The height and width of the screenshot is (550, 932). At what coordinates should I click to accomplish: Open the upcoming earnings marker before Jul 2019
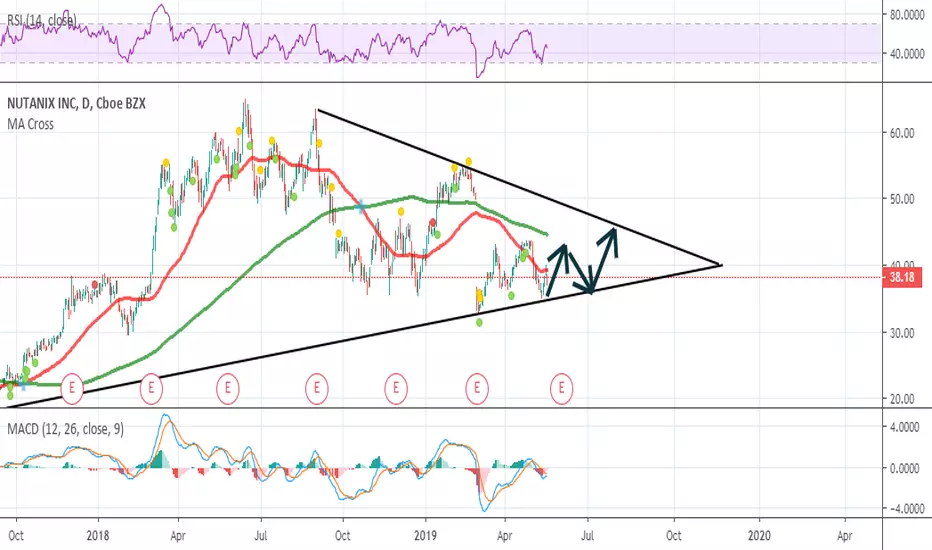[x=561, y=388]
